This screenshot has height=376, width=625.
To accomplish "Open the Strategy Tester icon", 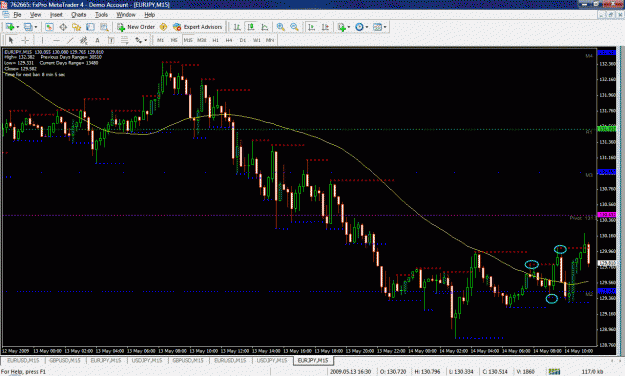I will 104,27.
